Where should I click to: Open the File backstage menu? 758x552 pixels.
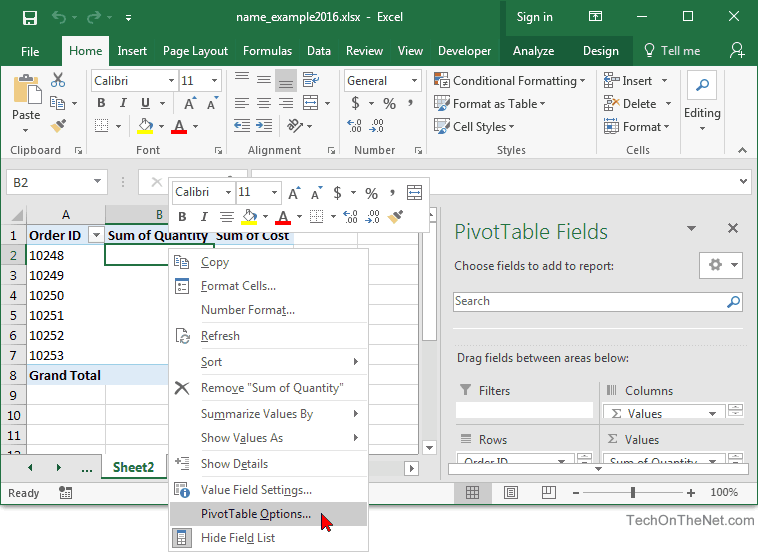tap(30, 51)
